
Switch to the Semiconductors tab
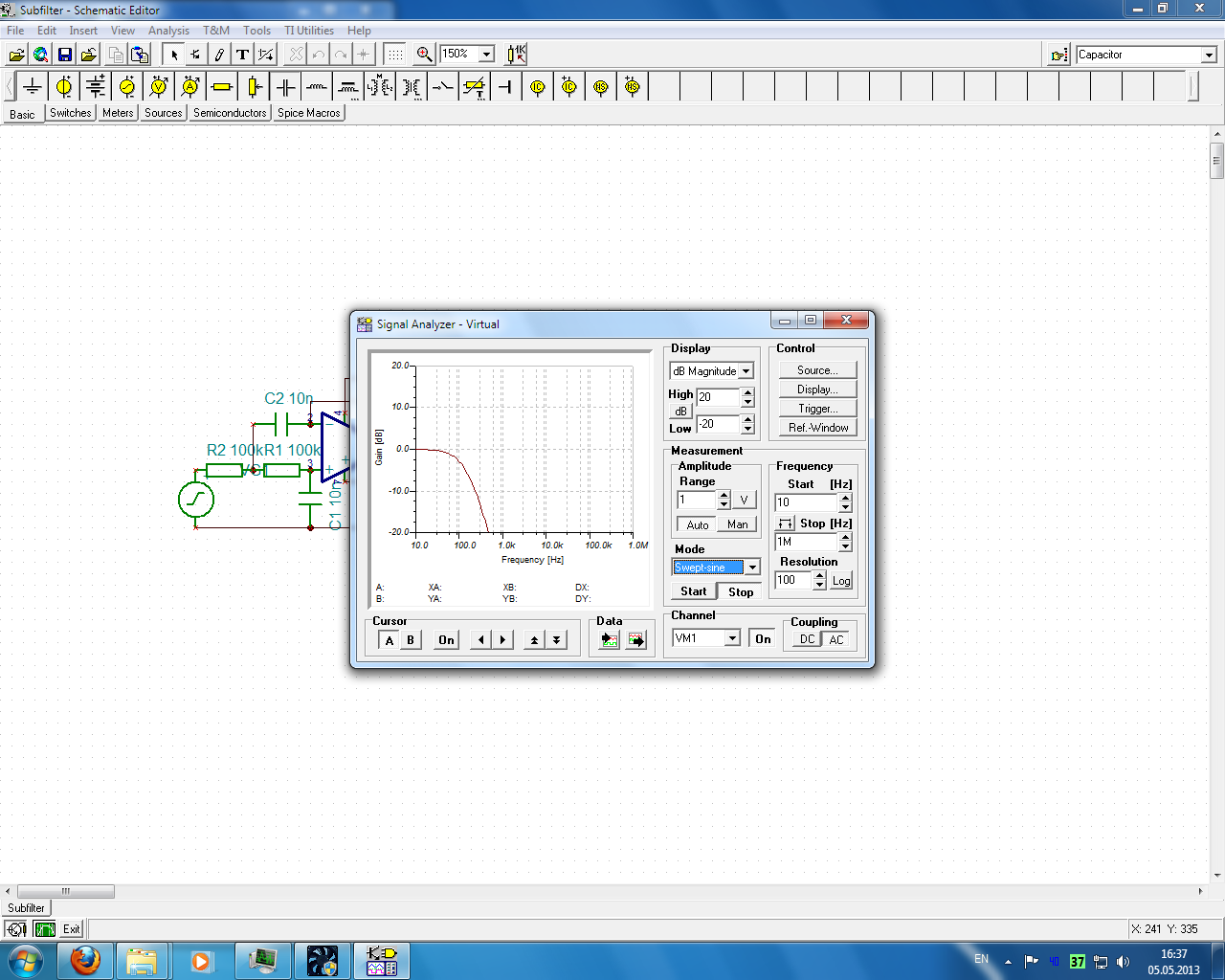[230, 113]
